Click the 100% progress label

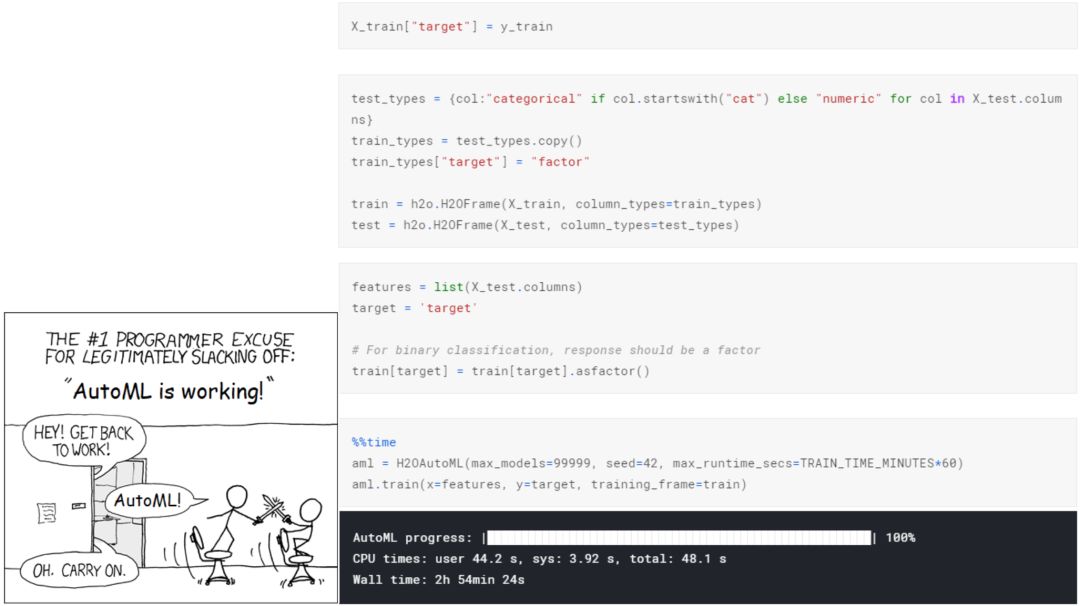point(900,538)
